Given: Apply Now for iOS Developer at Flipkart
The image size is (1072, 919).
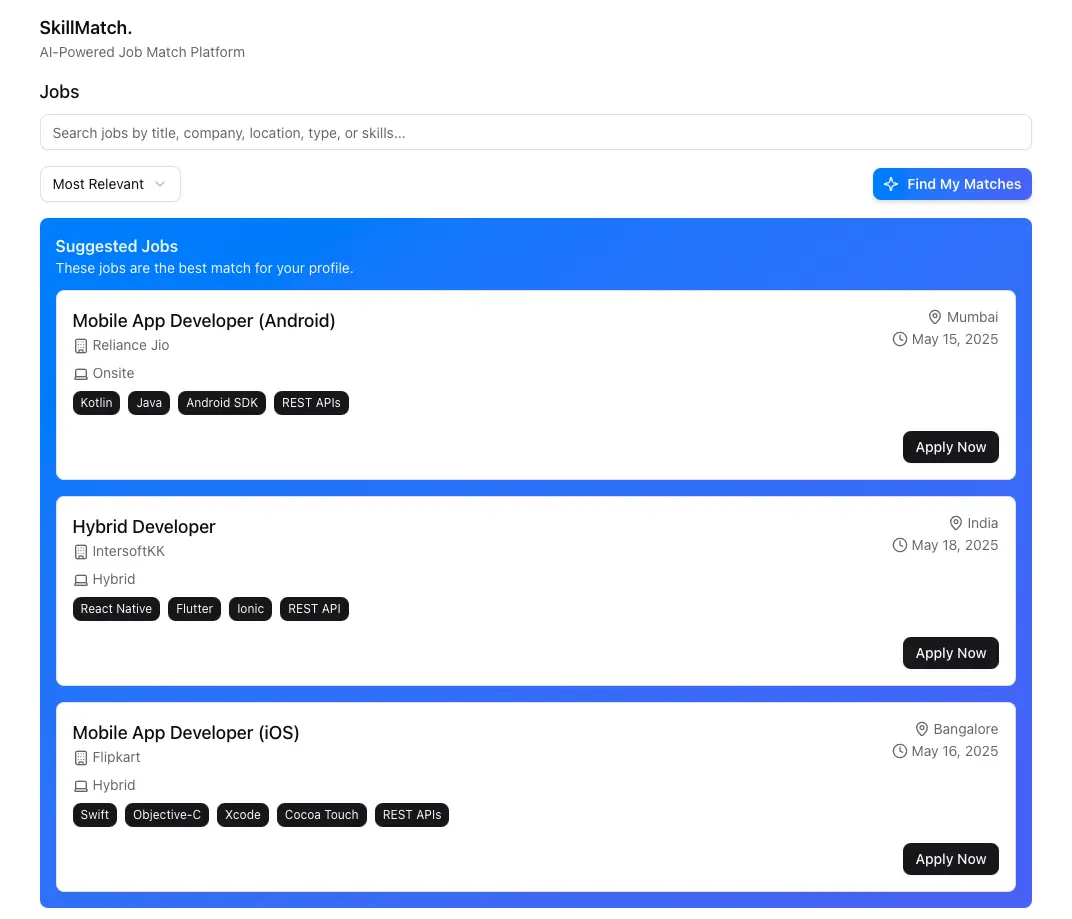Looking at the screenshot, I should (950, 859).
